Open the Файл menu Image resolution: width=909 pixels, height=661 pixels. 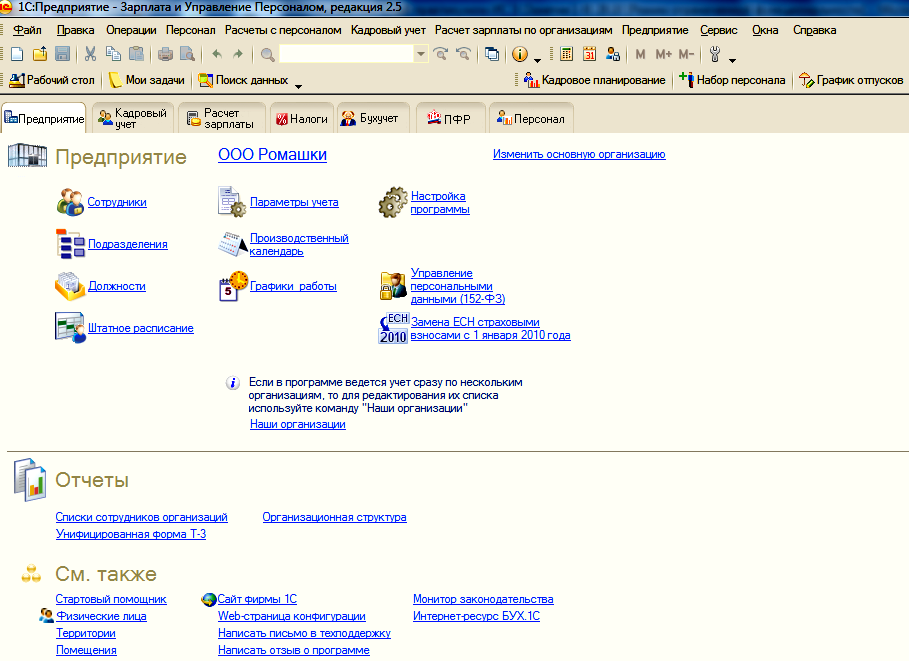tap(27, 30)
